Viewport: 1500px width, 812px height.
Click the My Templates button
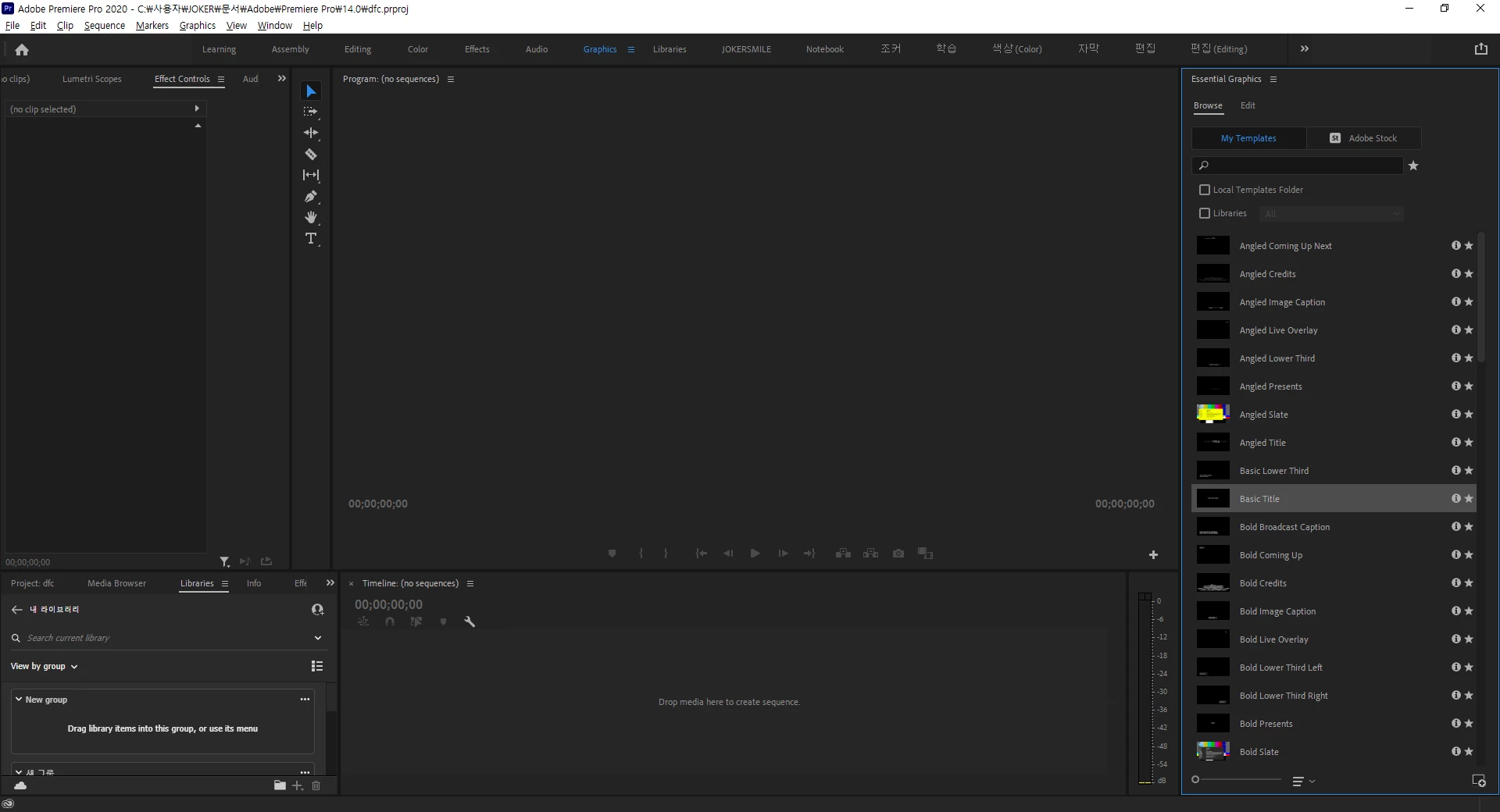click(x=1248, y=138)
